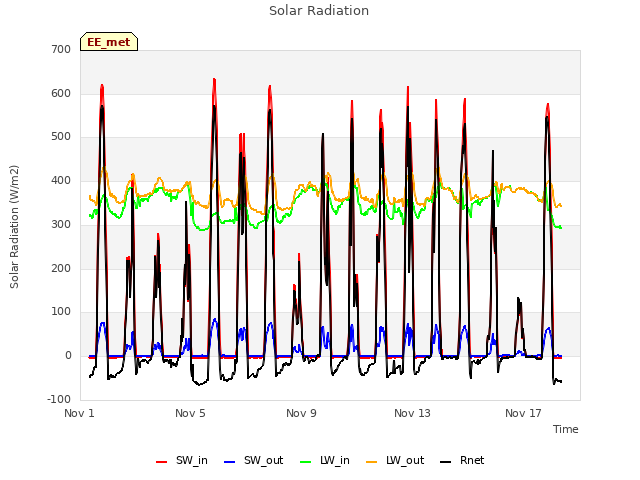Image resolution: width=640 pixels, height=480 pixels.
Task: Toggle the LW_out legend entry
Action: 395,460
